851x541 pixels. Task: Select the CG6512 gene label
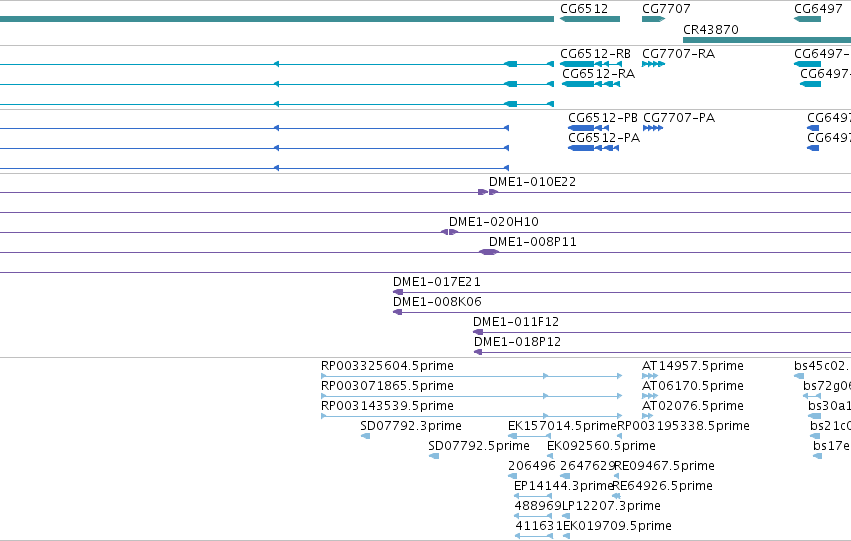(x=583, y=9)
